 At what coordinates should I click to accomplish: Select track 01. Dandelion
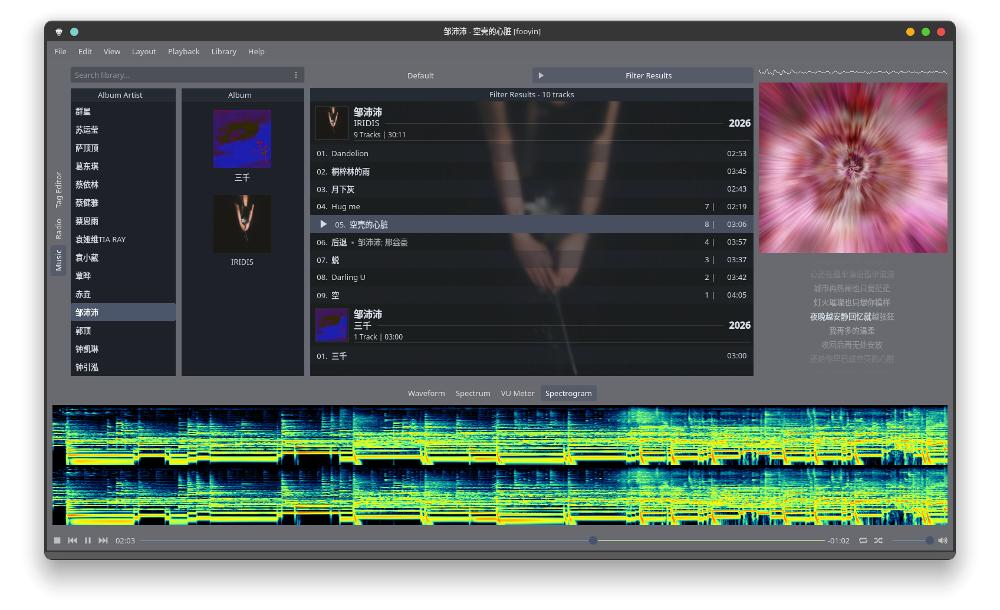[x=531, y=154]
